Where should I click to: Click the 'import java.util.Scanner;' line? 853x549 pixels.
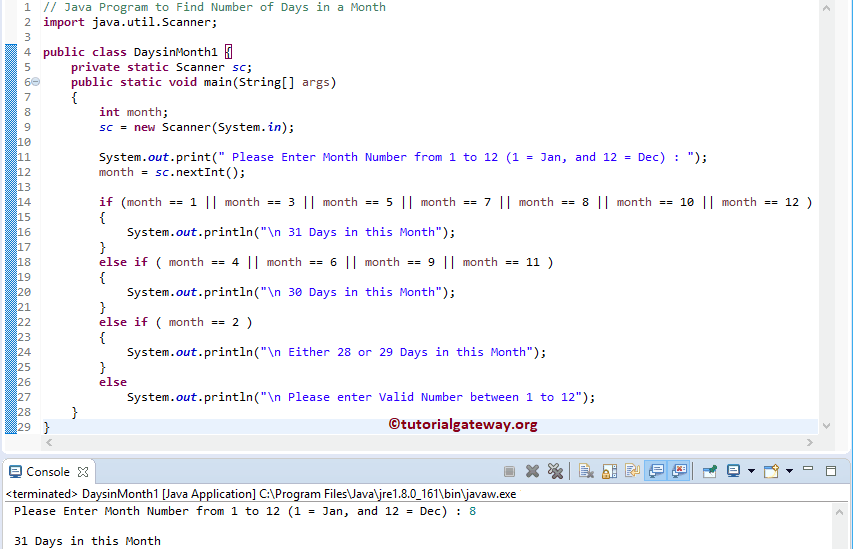(130, 22)
